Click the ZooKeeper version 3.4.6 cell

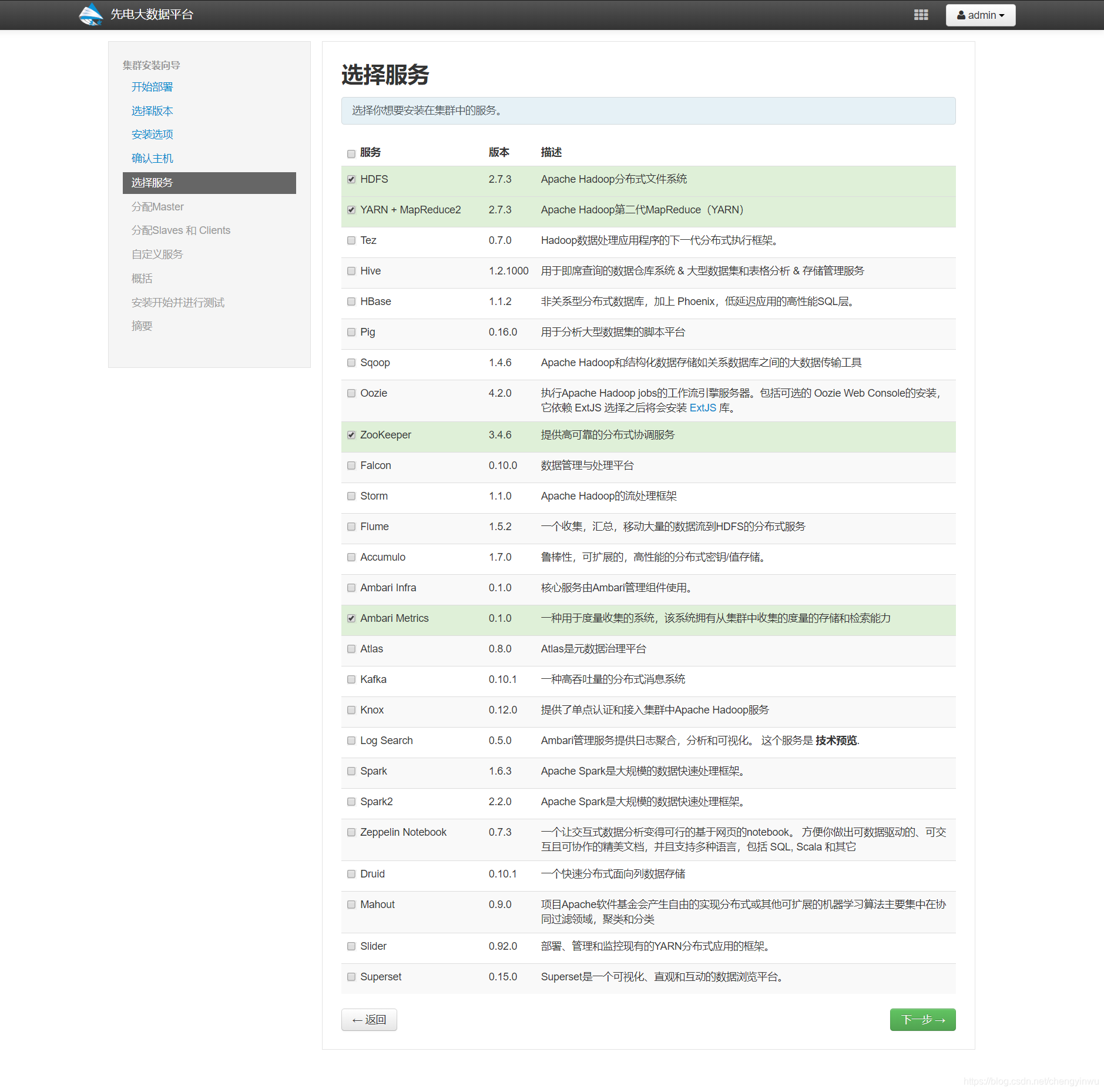point(500,435)
